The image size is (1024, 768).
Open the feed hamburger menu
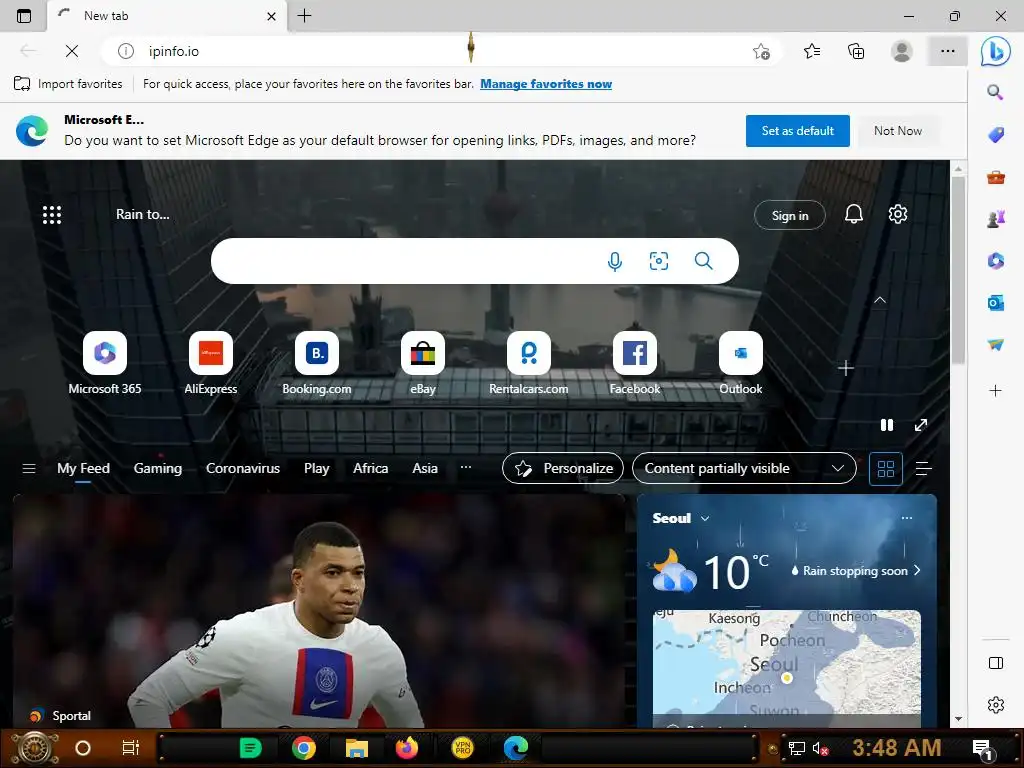(29, 468)
